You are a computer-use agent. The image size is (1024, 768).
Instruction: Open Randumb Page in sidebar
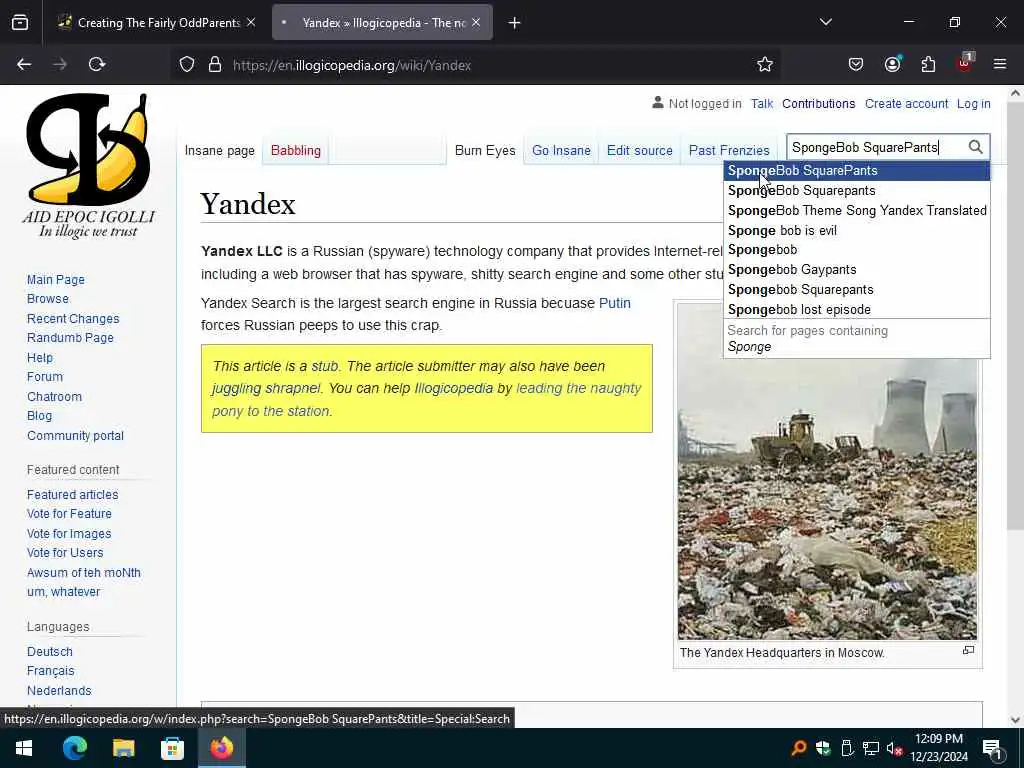pyautogui.click(x=71, y=338)
